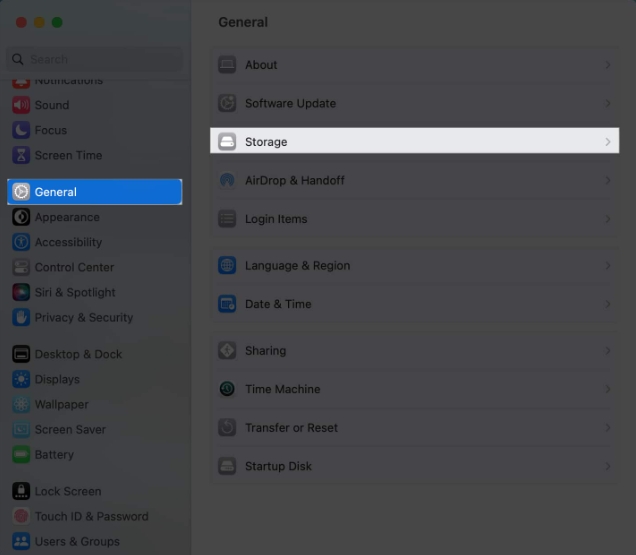Click the Storage drive icon
Screen dimensions: 636x555
227,142
